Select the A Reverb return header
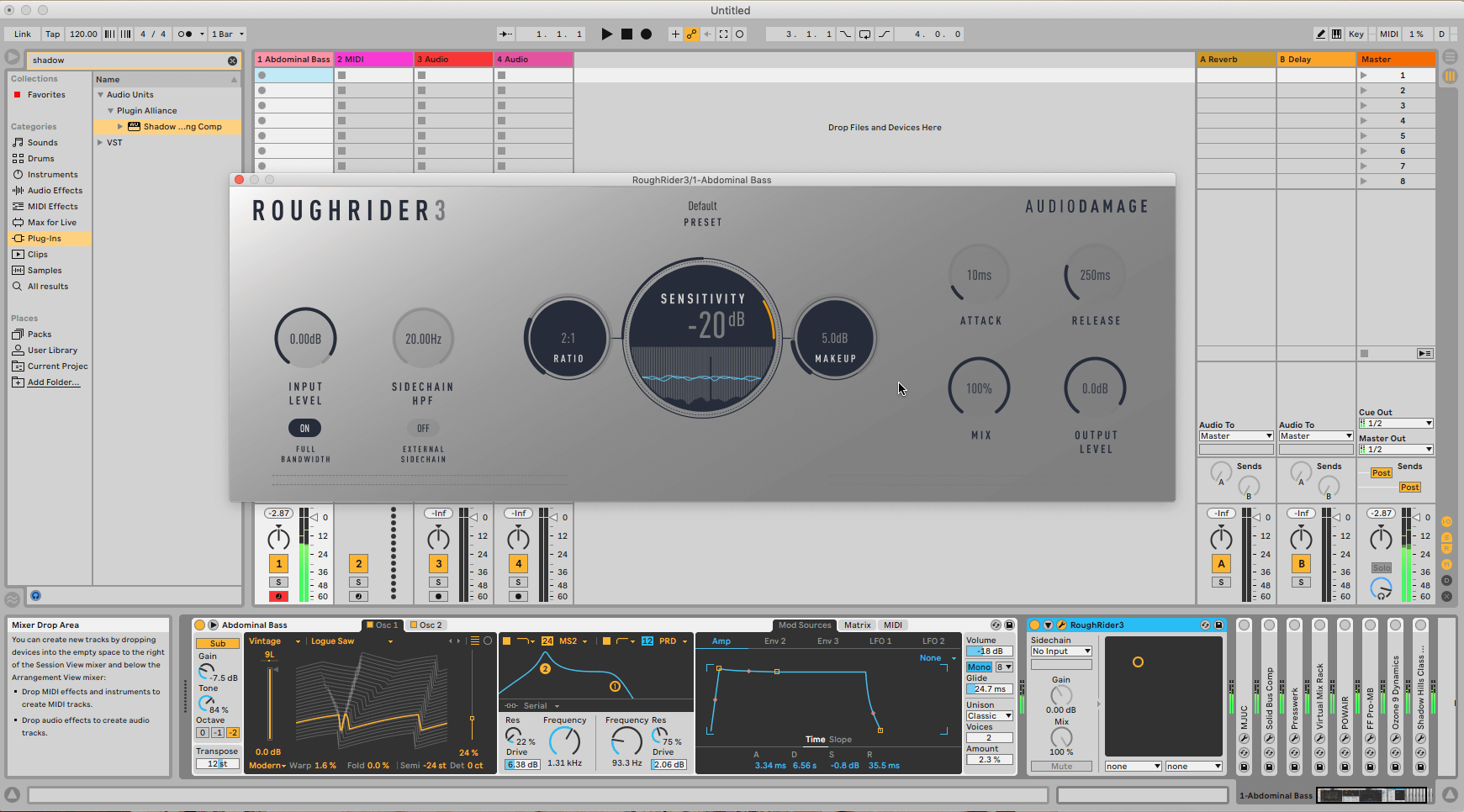The height and width of the screenshot is (812, 1464). click(1236, 60)
